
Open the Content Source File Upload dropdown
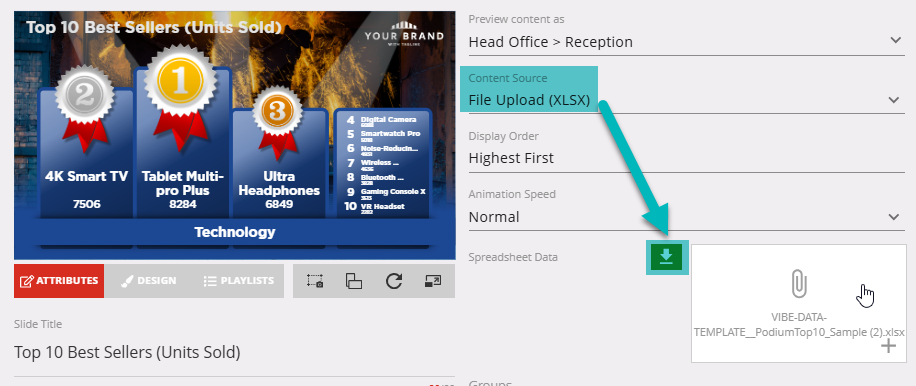point(686,100)
